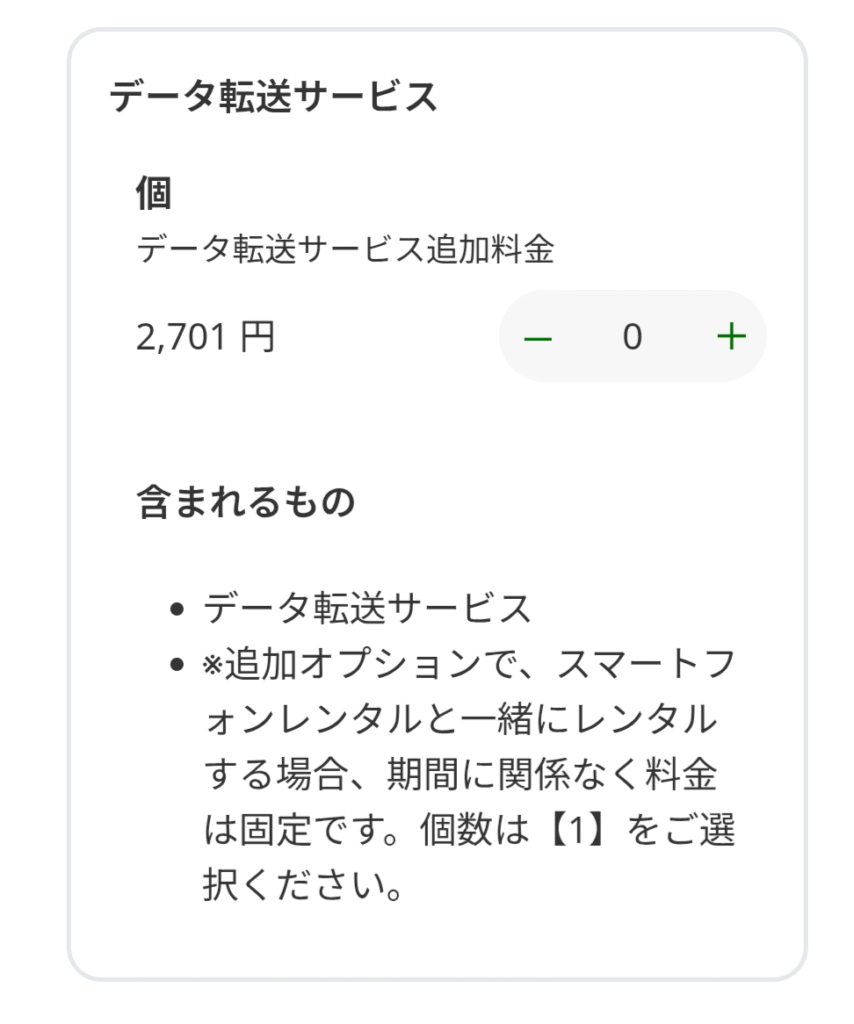Click the データ転送サービス card title
This screenshot has width=854, height=1024.
(x=274, y=97)
